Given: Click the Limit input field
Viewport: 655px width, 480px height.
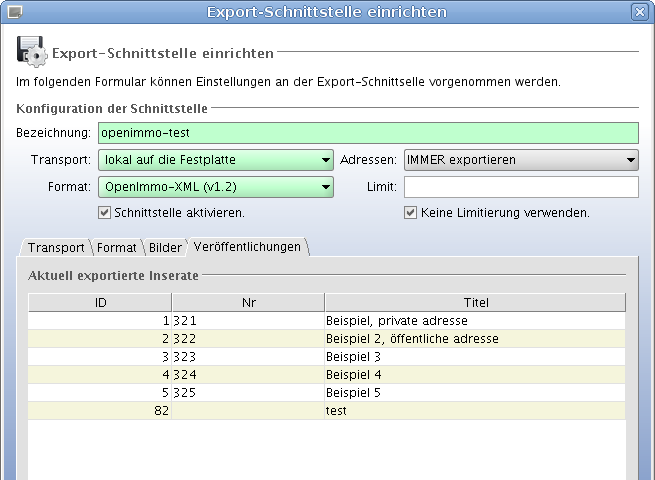Looking at the screenshot, I should coord(520,187).
